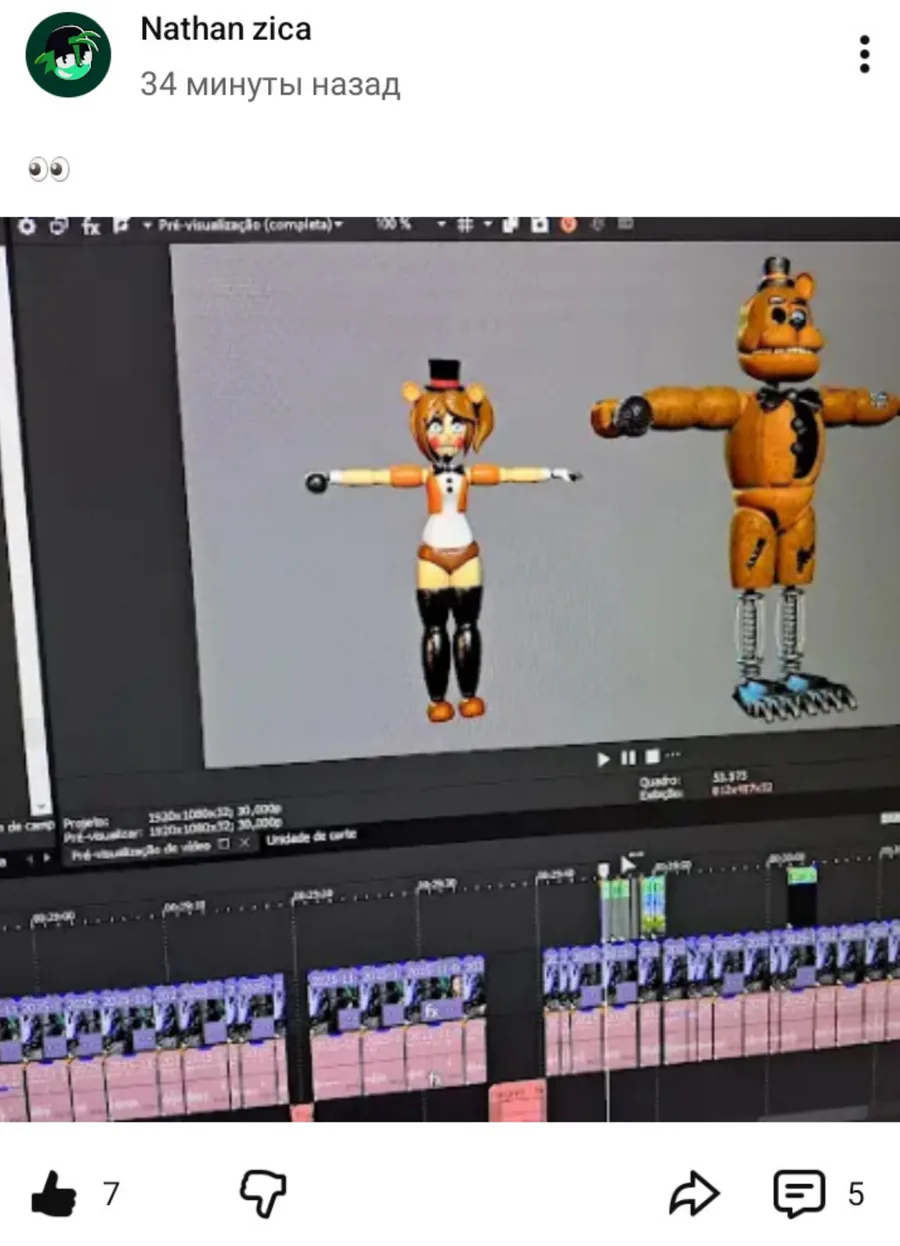Open the comments on the post
This screenshot has height=1246, width=900.
(x=799, y=1193)
